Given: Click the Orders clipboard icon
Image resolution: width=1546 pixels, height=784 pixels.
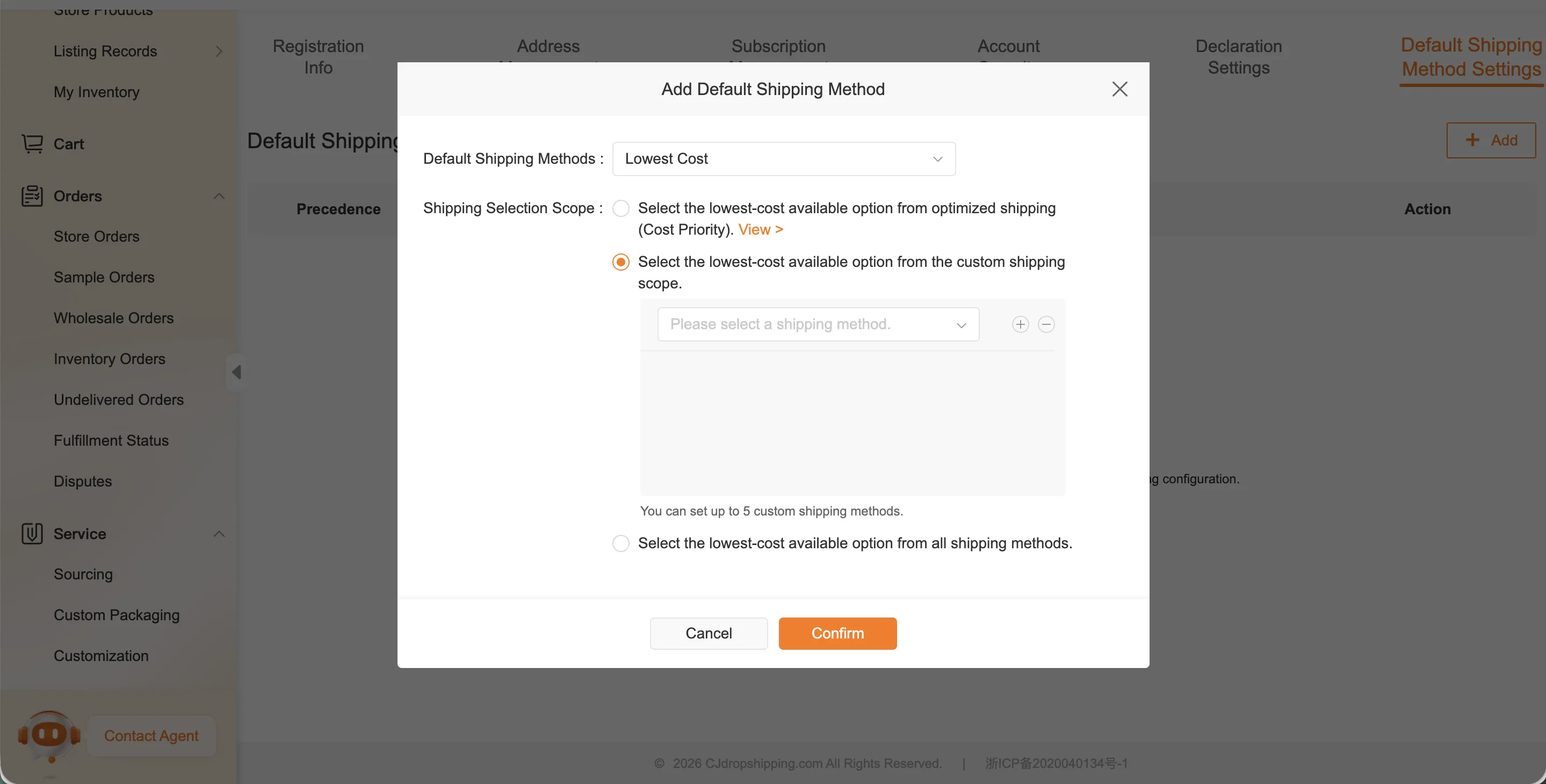Looking at the screenshot, I should pyautogui.click(x=32, y=196).
